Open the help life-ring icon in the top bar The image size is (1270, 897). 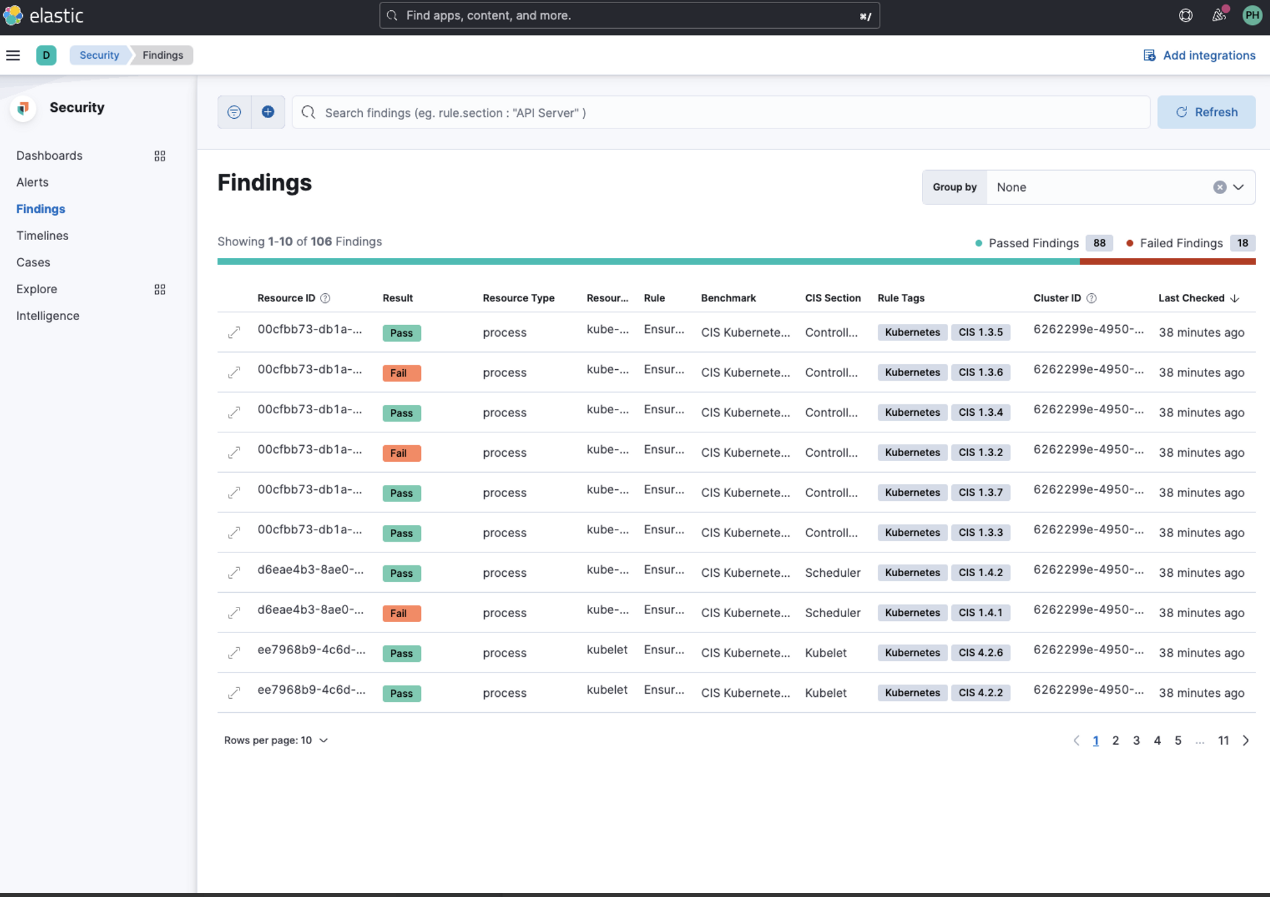tap(1185, 15)
